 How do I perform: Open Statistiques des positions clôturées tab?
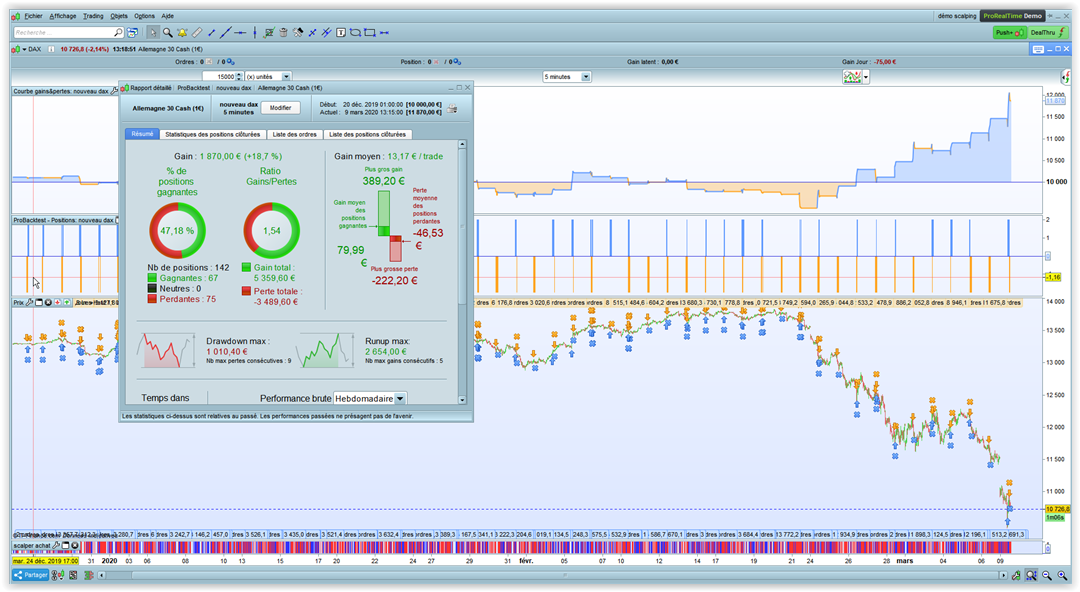click(x=212, y=134)
